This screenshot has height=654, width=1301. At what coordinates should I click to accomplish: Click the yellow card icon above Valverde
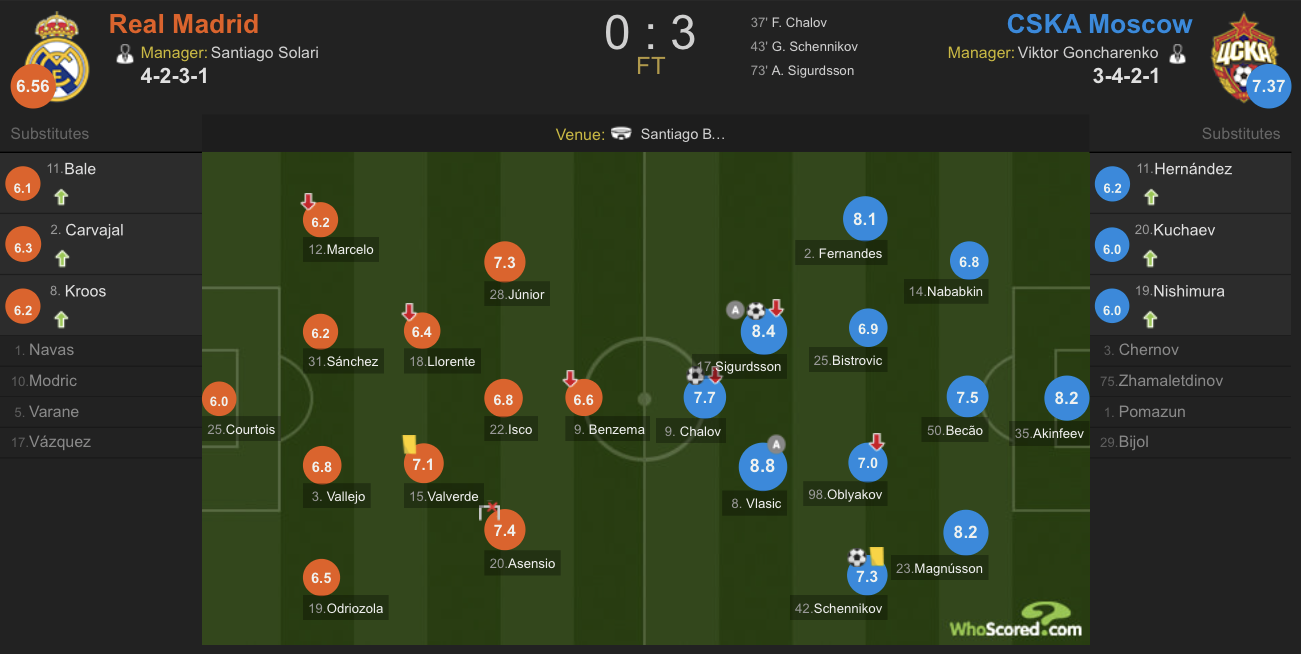[x=409, y=445]
